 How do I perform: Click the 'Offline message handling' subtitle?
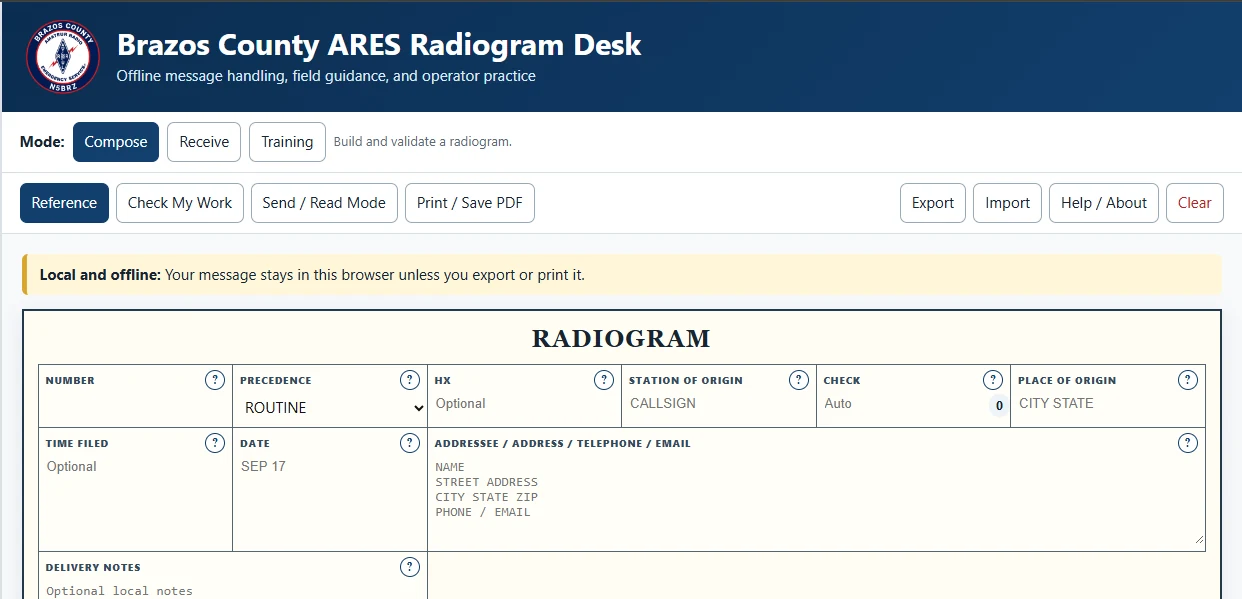(x=326, y=76)
